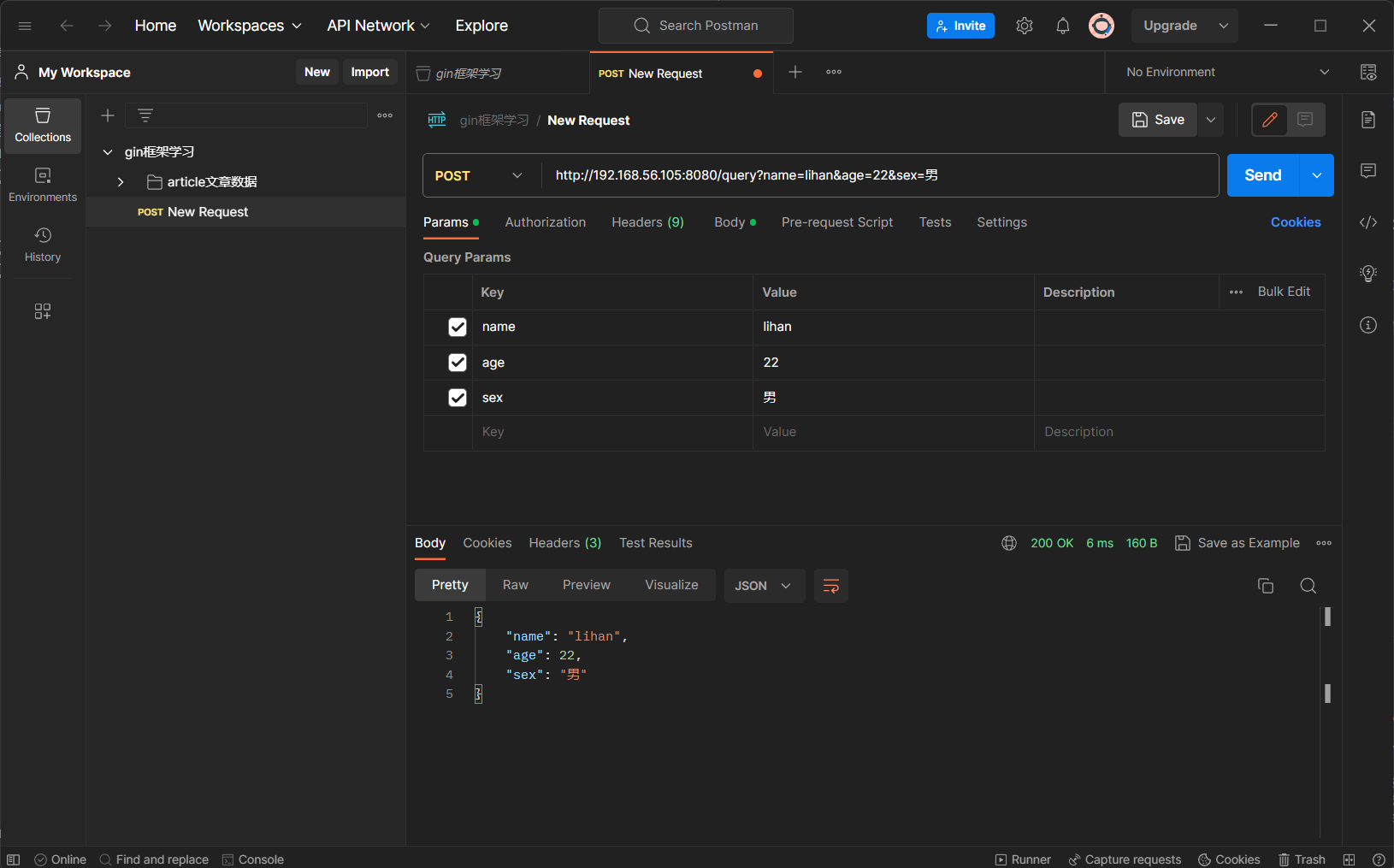This screenshot has height=868, width=1394.
Task: Click Save as Example
Action: click(1237, 543)
